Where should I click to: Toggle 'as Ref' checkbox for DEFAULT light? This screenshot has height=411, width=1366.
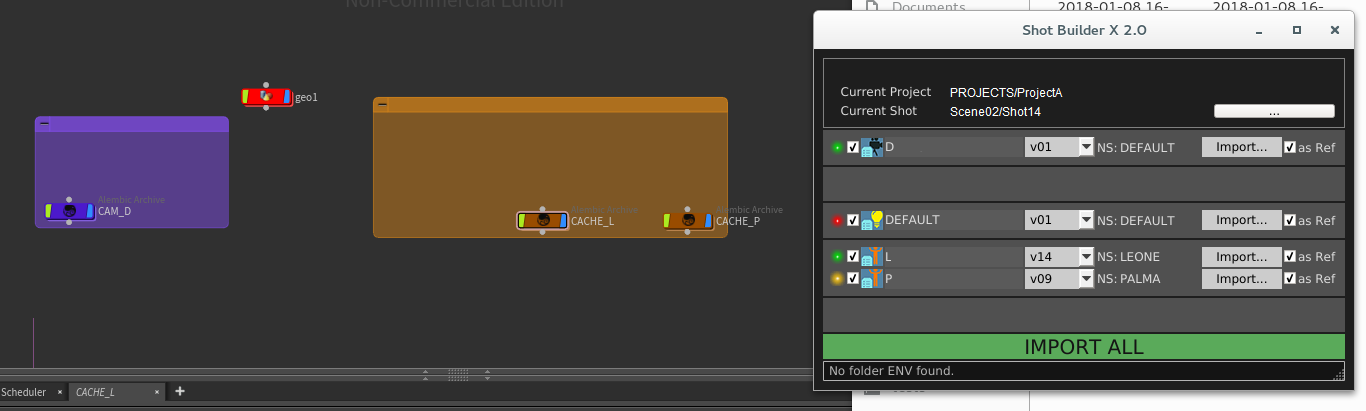[x=1290, y=220]
